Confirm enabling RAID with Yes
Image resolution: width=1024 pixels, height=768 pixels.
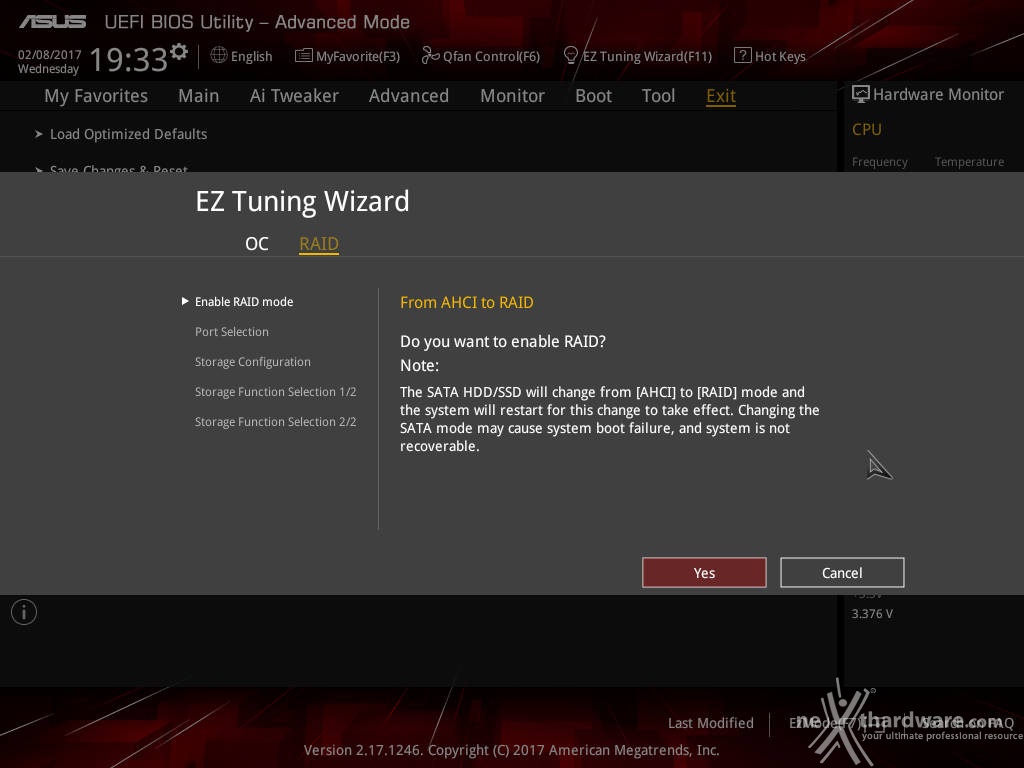click(x=704, y=573)
